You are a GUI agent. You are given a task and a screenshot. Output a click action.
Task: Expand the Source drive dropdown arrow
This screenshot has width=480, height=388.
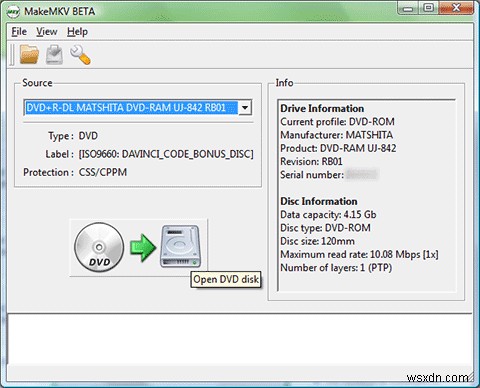245,108
